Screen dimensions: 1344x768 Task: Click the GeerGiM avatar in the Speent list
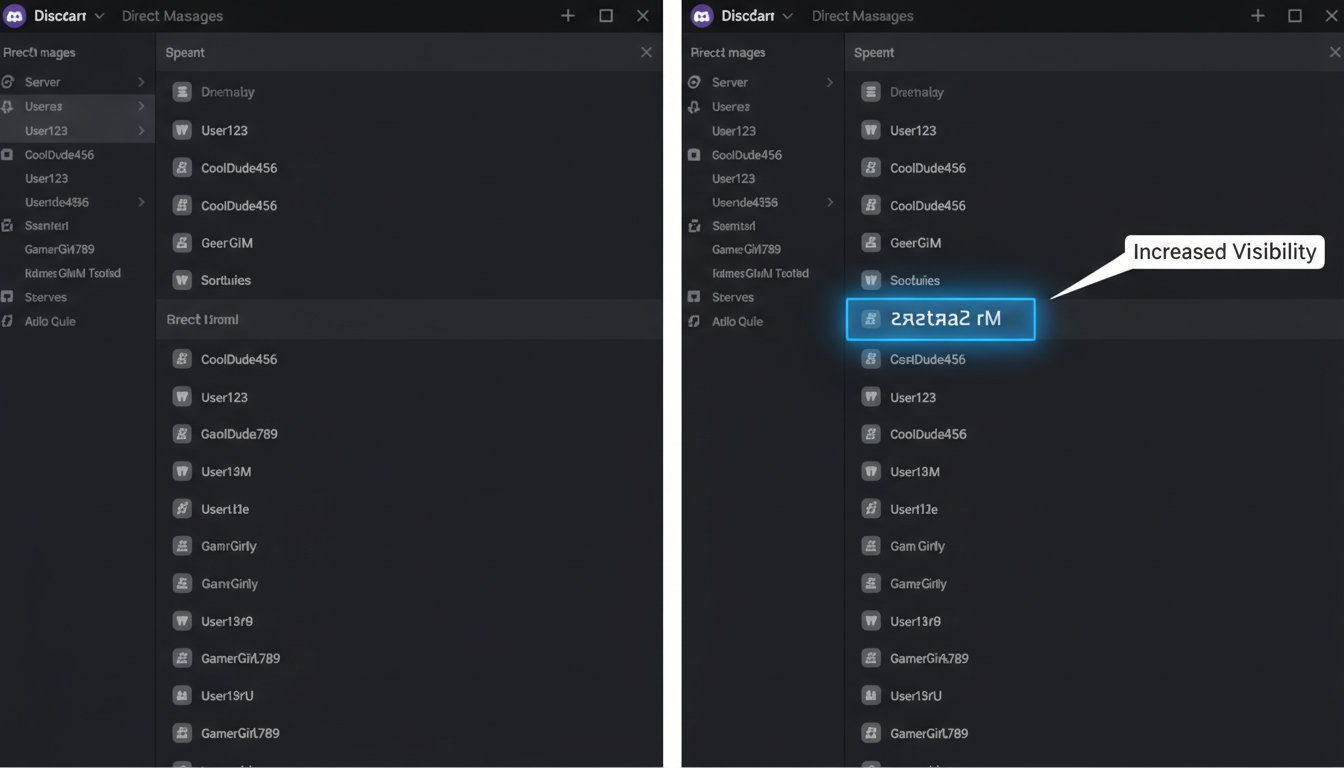tap(180, 242)
